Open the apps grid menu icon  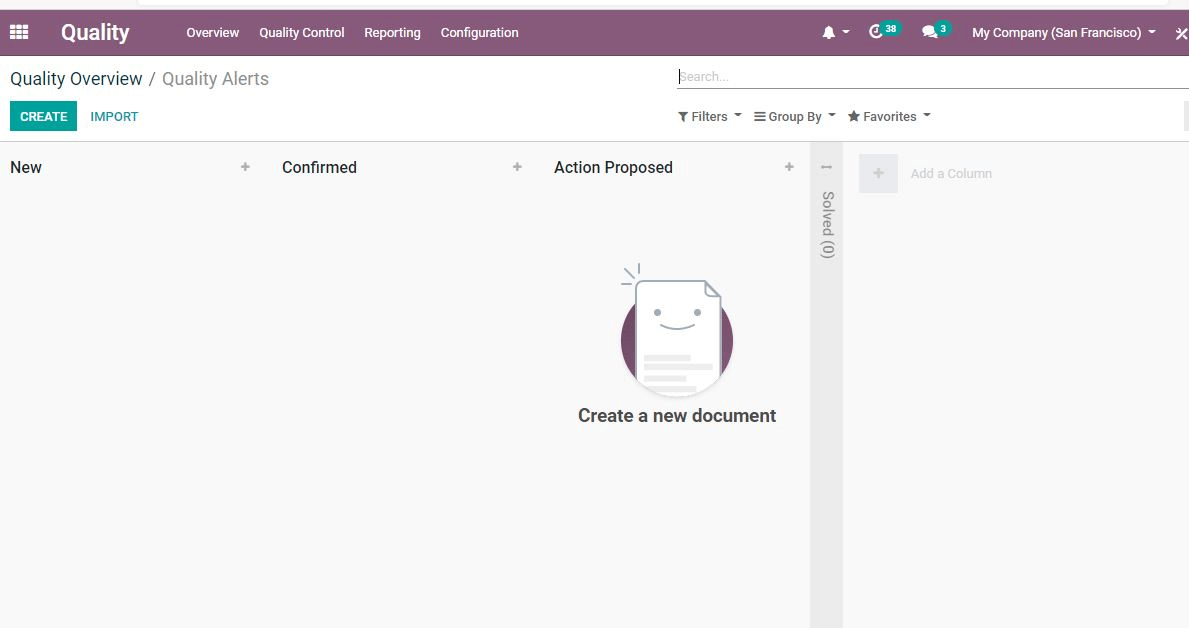(19, 32)
